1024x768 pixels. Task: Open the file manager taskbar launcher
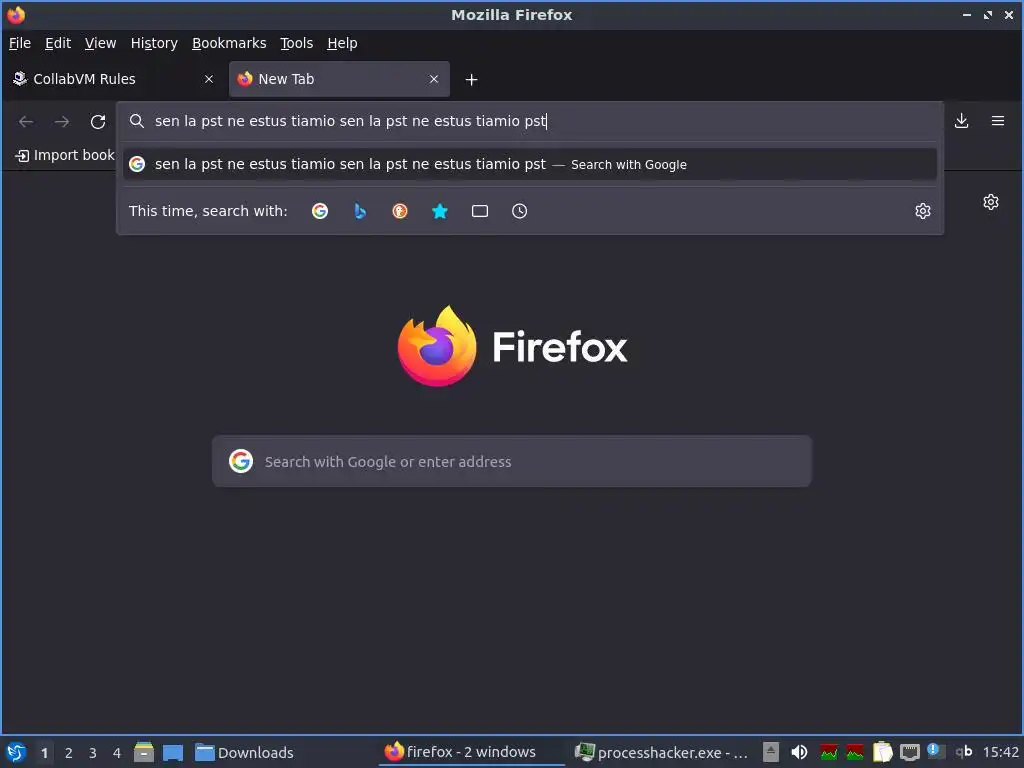(144, 752)
